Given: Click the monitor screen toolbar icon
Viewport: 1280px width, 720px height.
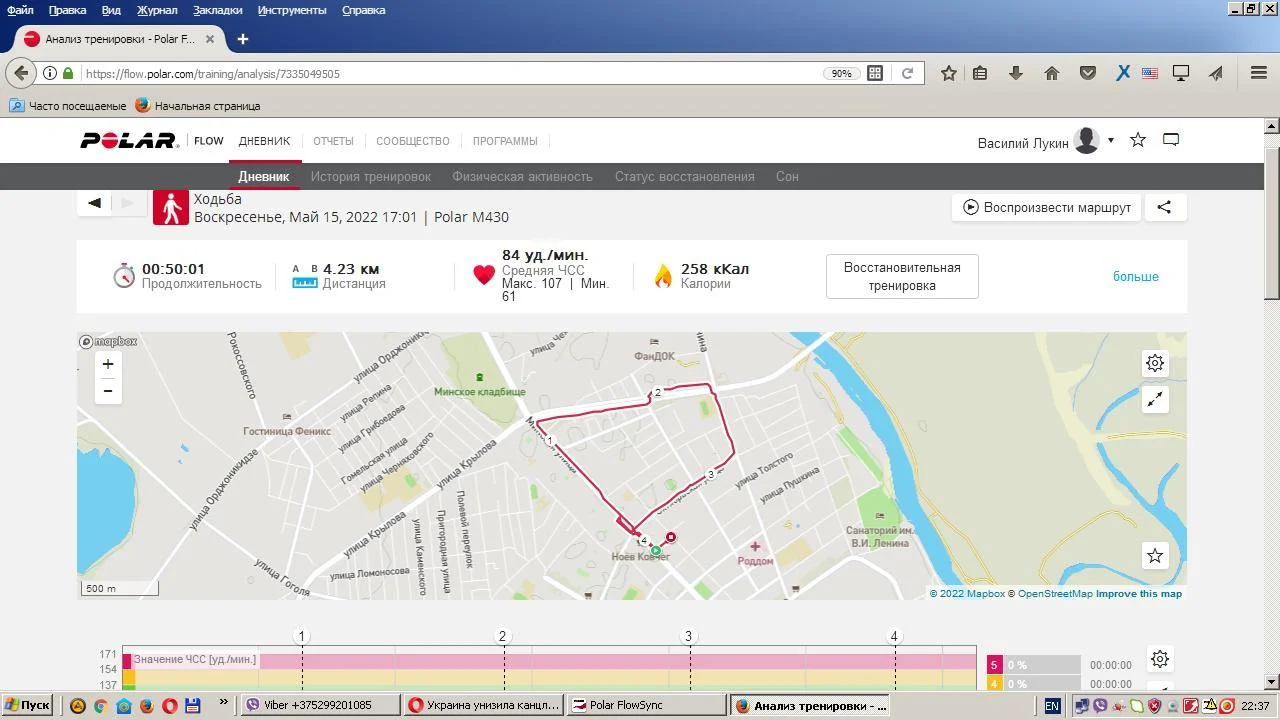Looking at the screenshot, I should point(1181,73).
